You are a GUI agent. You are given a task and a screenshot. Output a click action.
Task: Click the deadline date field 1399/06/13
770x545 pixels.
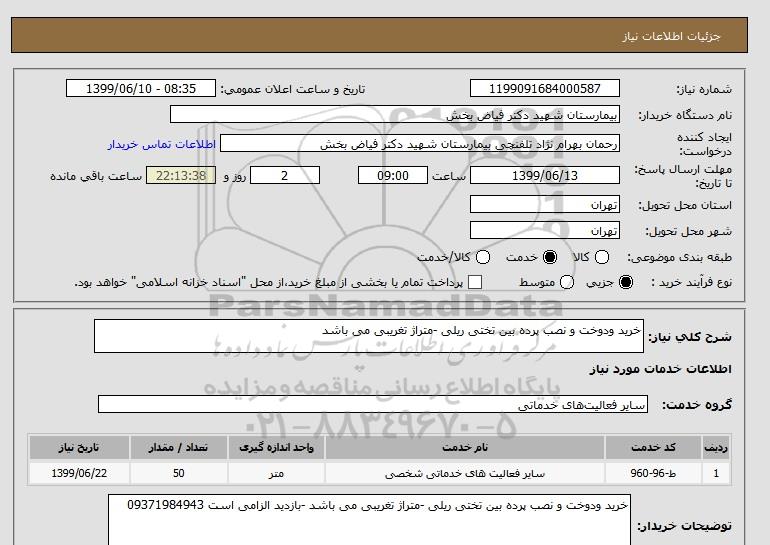545,175
